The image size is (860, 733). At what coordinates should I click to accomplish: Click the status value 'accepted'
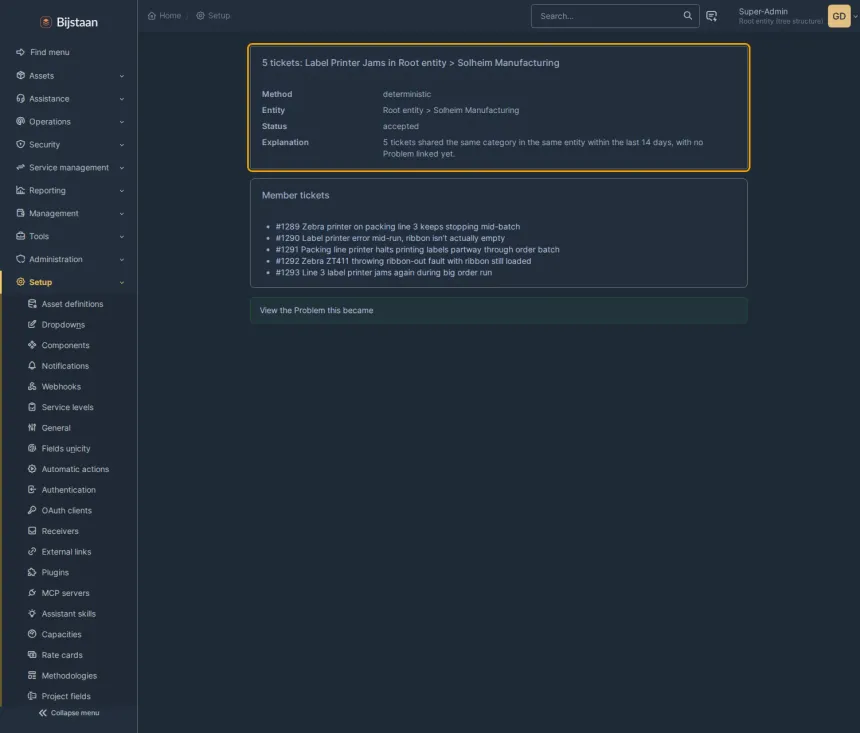[400, 126]
